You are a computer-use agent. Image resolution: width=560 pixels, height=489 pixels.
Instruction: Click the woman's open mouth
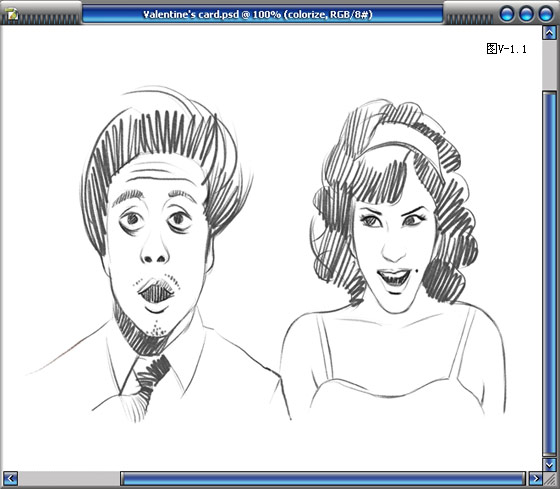pos(394,278)
